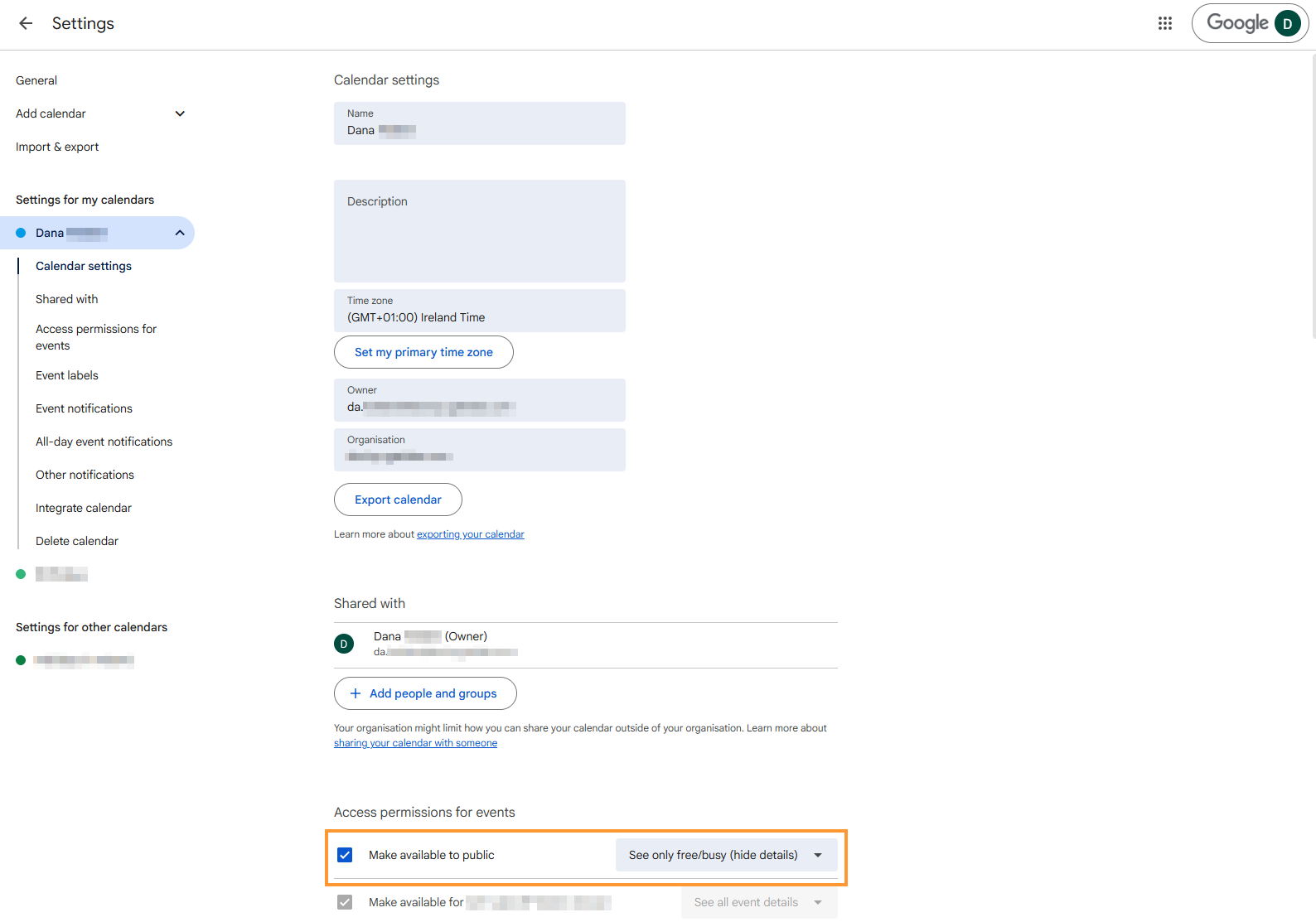Viewport: 1316px width, 922px height.
Task: Go to Calendar settings section
Action: [x=84, y=266]
